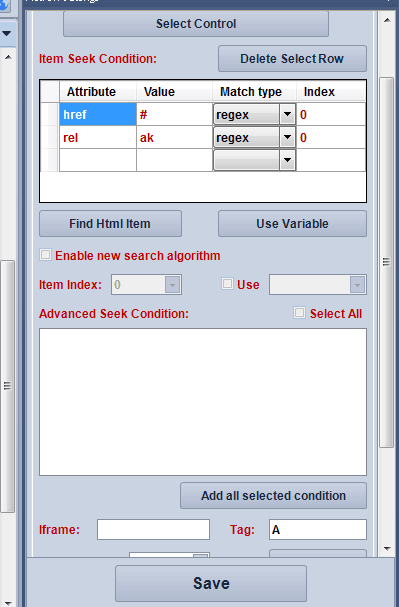Select the rel row's ak value cell
This screenshot has height=607, width=400.
click(175, 137)
